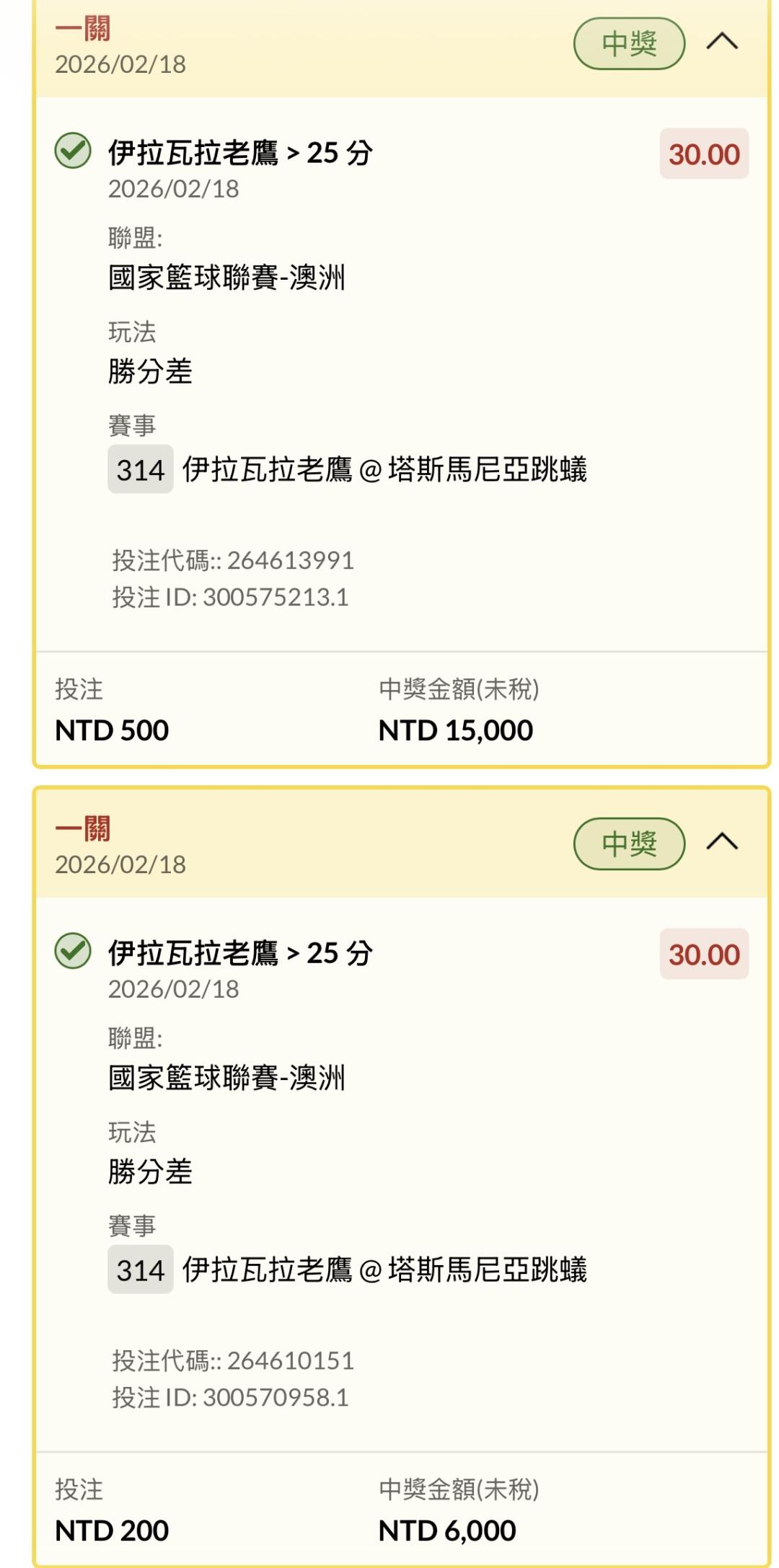Click the green checkmark icon in the NTD 200 bet
The width and height of the screenshot is (779, 1568).
point(73,951)
